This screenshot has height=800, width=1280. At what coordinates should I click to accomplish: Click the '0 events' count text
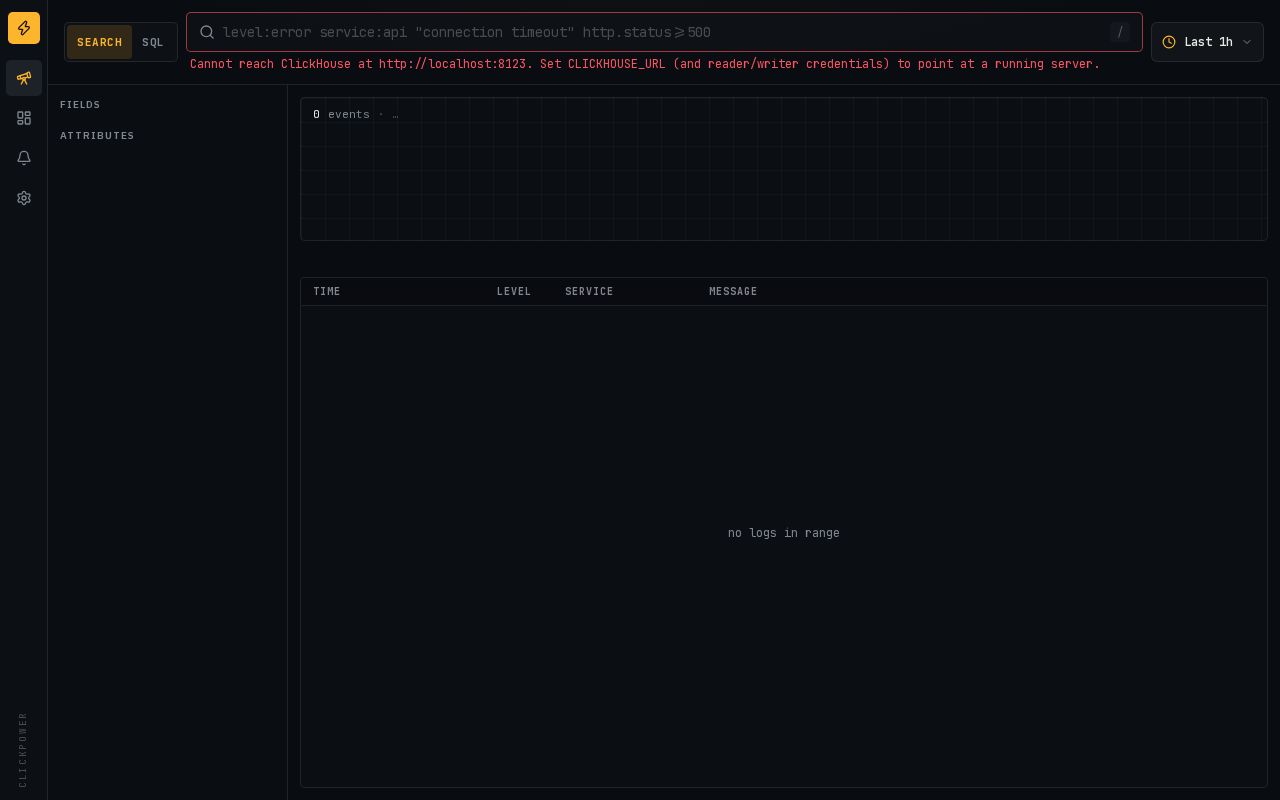pyautogui.click(x=341, y=114)
